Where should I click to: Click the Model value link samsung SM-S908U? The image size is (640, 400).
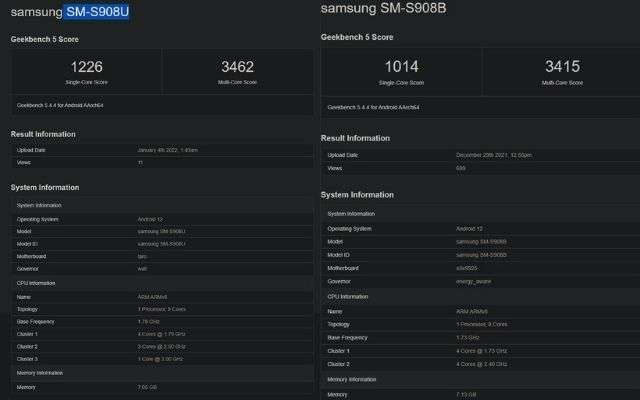[x=161, y=231]
